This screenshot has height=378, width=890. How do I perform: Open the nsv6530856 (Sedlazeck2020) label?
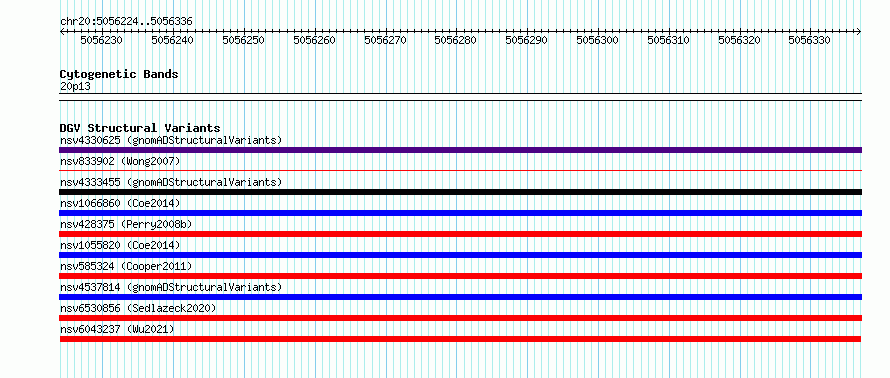pyautogui.click(x=138, y=308)
